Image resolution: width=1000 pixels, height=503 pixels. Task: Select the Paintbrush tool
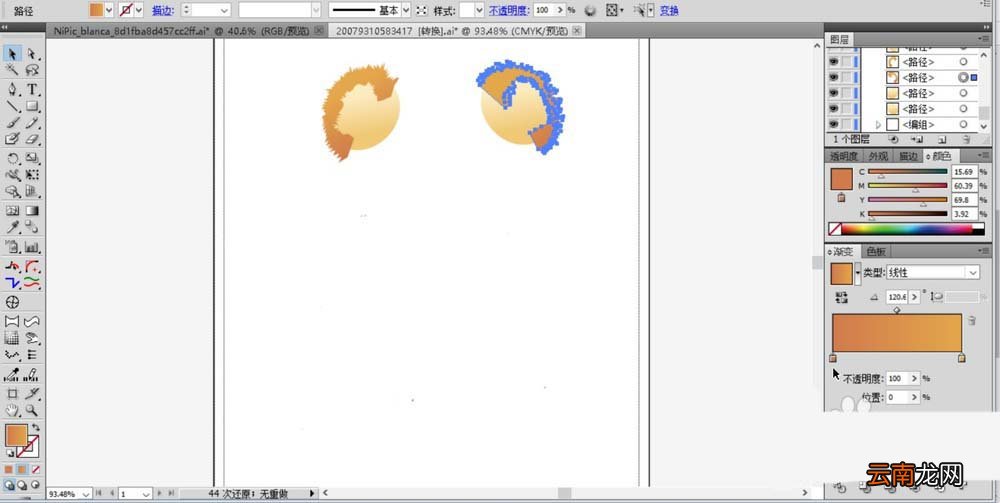pos(13,122)
